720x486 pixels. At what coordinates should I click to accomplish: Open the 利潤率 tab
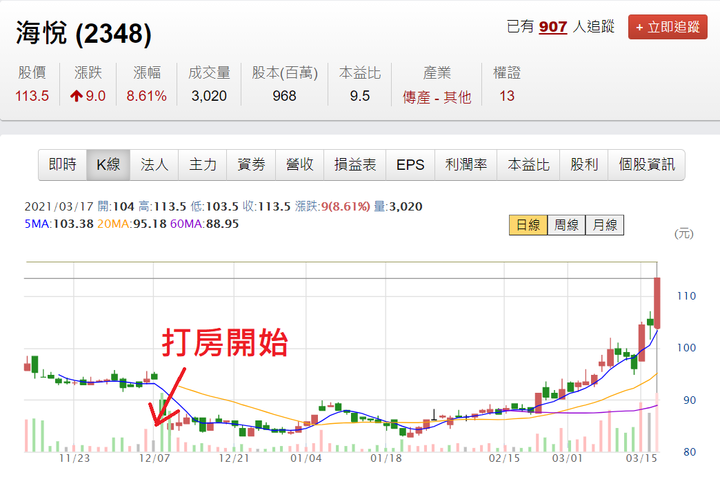(x=466, y=164)
